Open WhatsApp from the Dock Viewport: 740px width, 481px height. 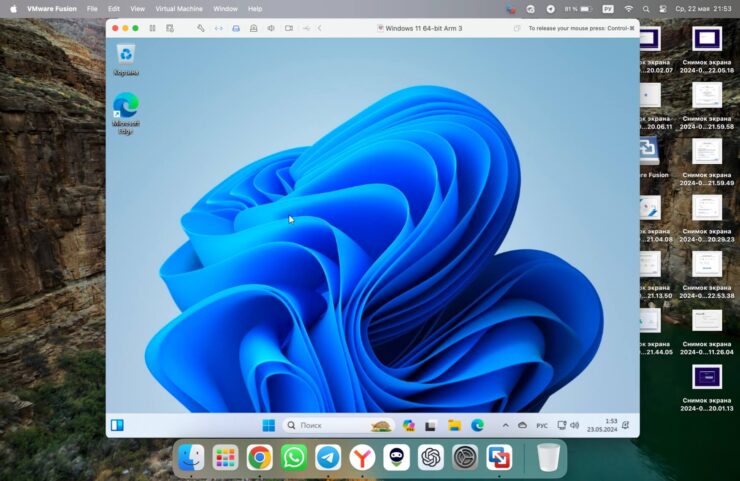tap(294, 457)
